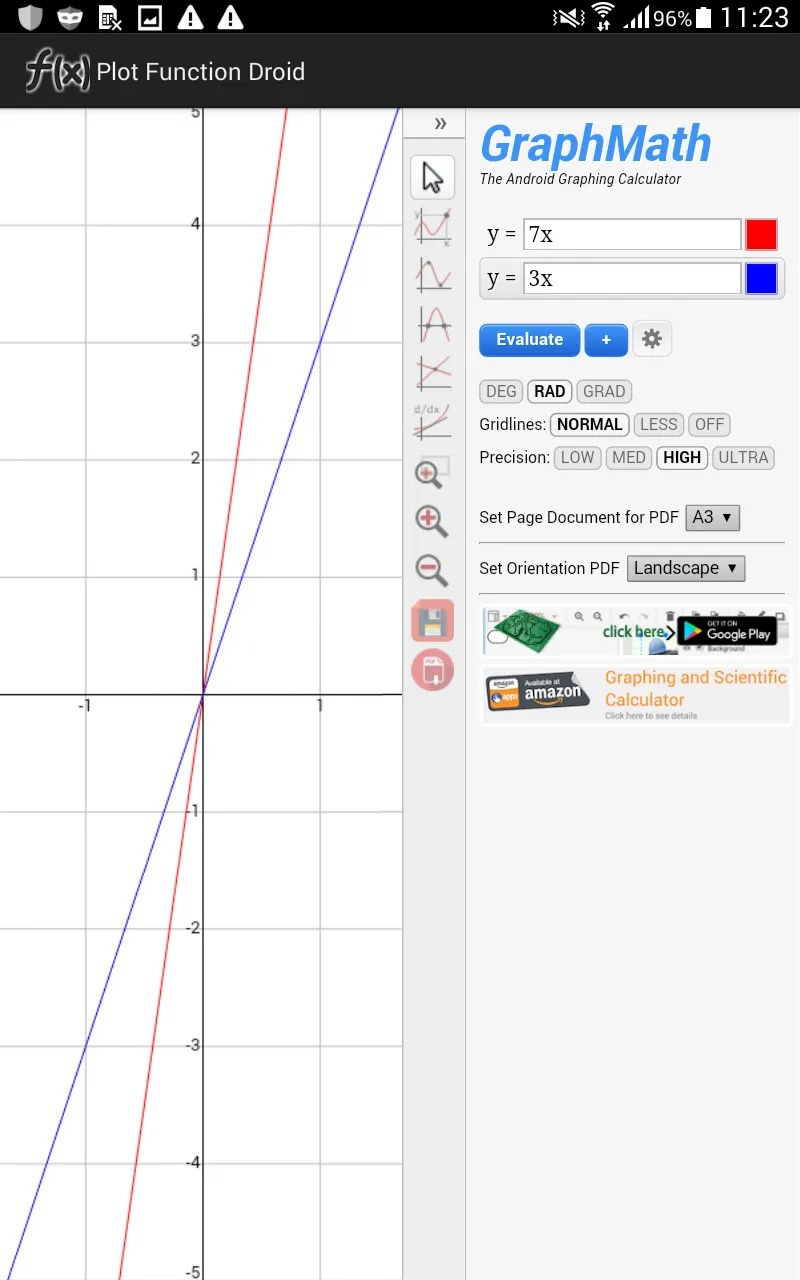This screenshot has height=1280, width=800.
Task: Tap the battery status icon
Action: [x=704, y=17]
